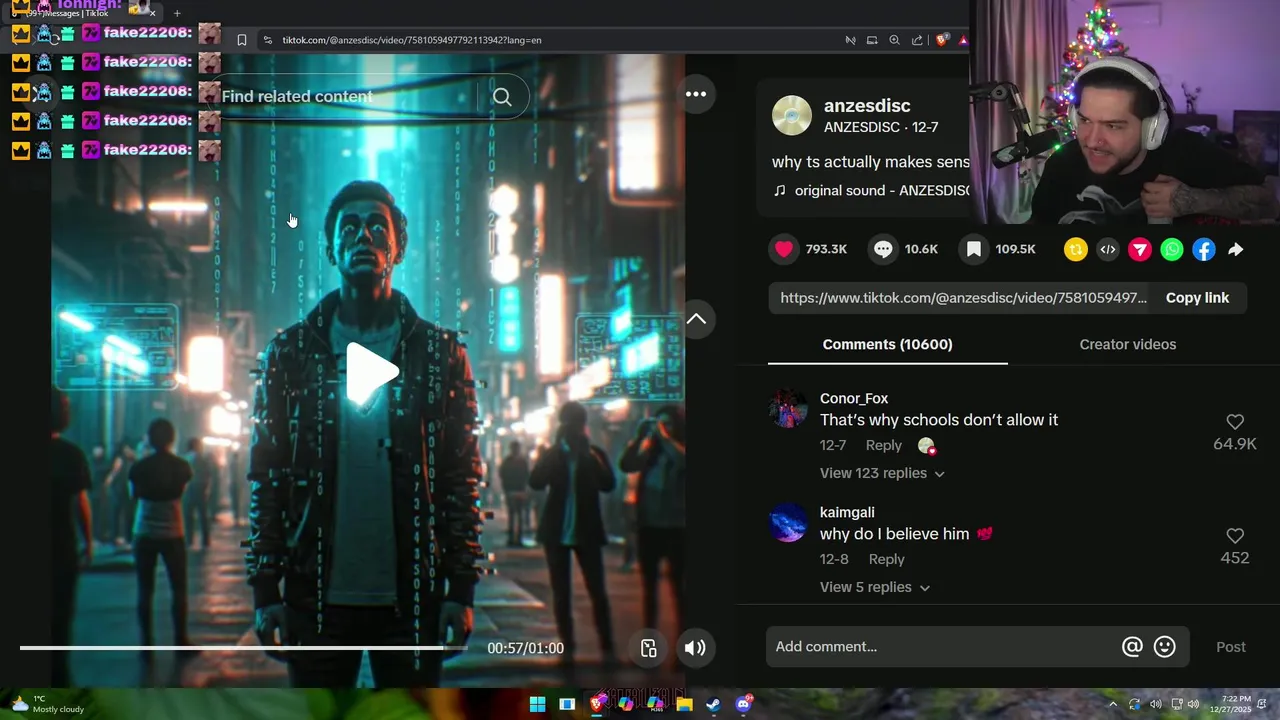The image size is (1280, 720).
Task: Switch to Comments (10600) tab
Action: (887, 344)
